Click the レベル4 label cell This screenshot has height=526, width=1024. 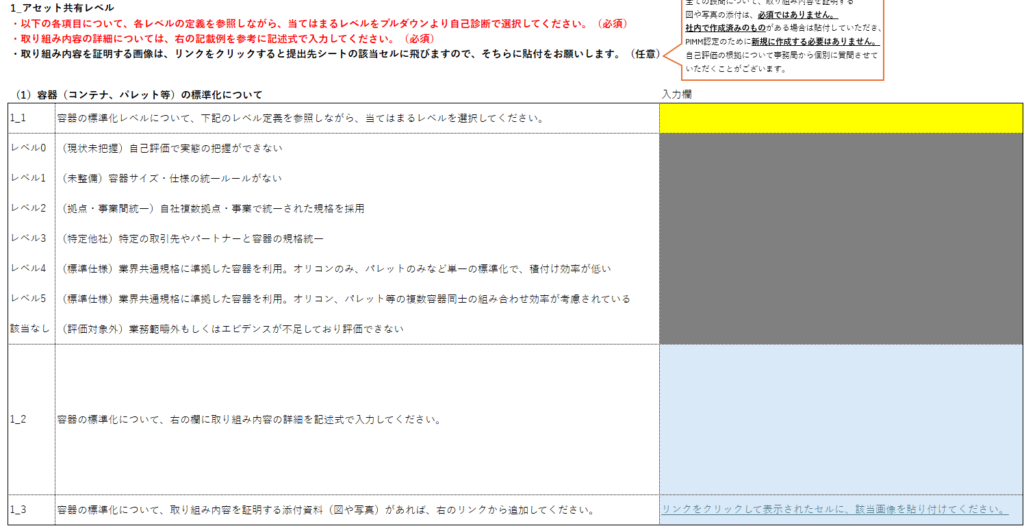(30, 268)
